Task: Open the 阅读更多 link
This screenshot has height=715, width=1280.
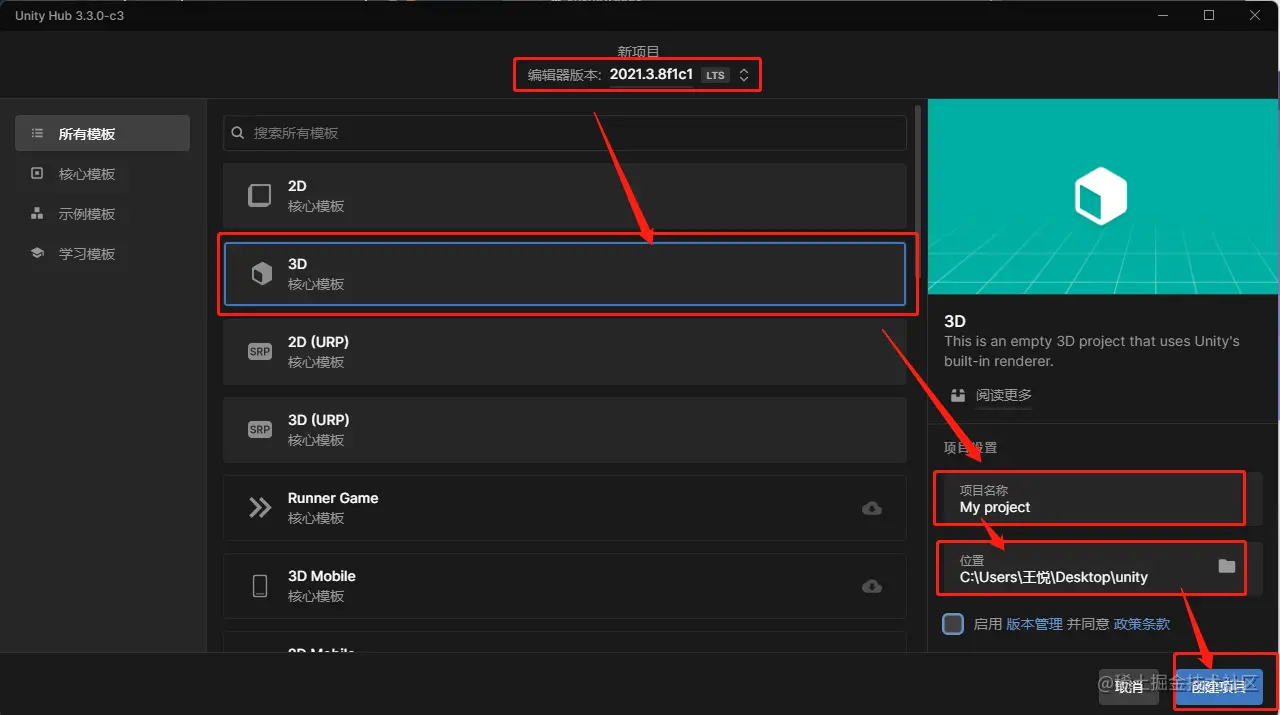Action: (1004, 395)
